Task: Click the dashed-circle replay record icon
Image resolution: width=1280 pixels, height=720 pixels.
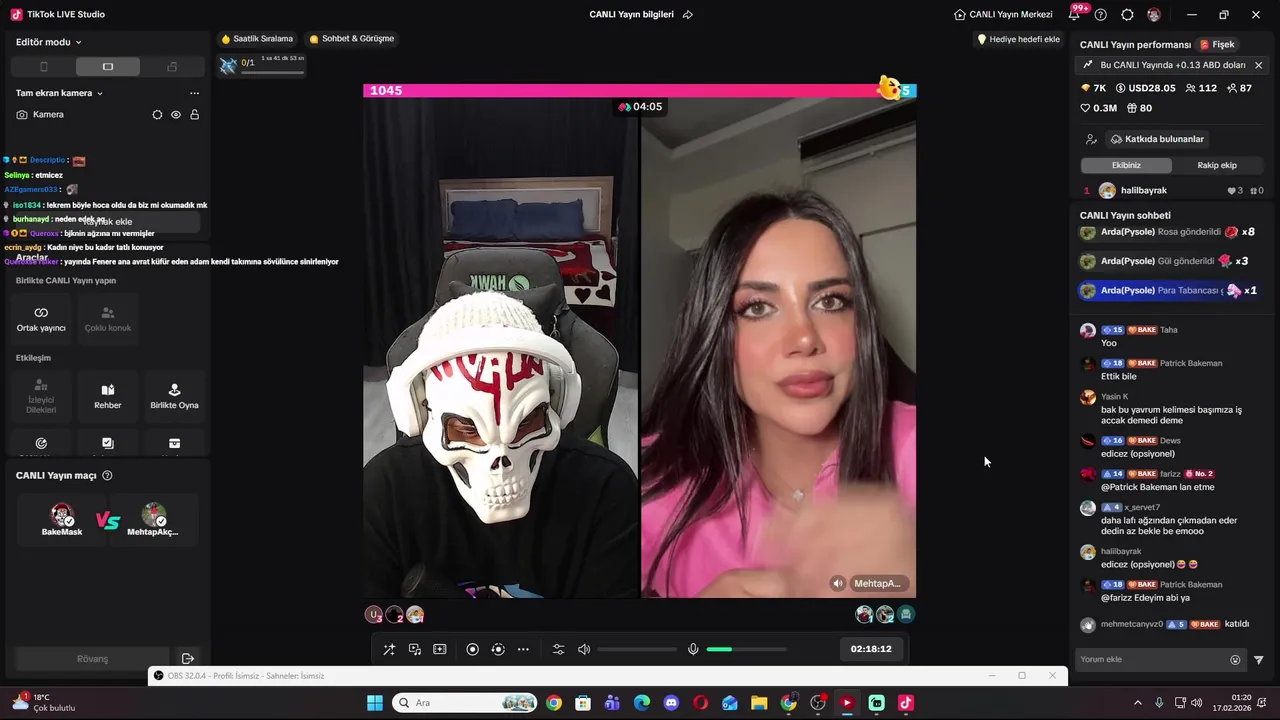Action: coord(498,649)
